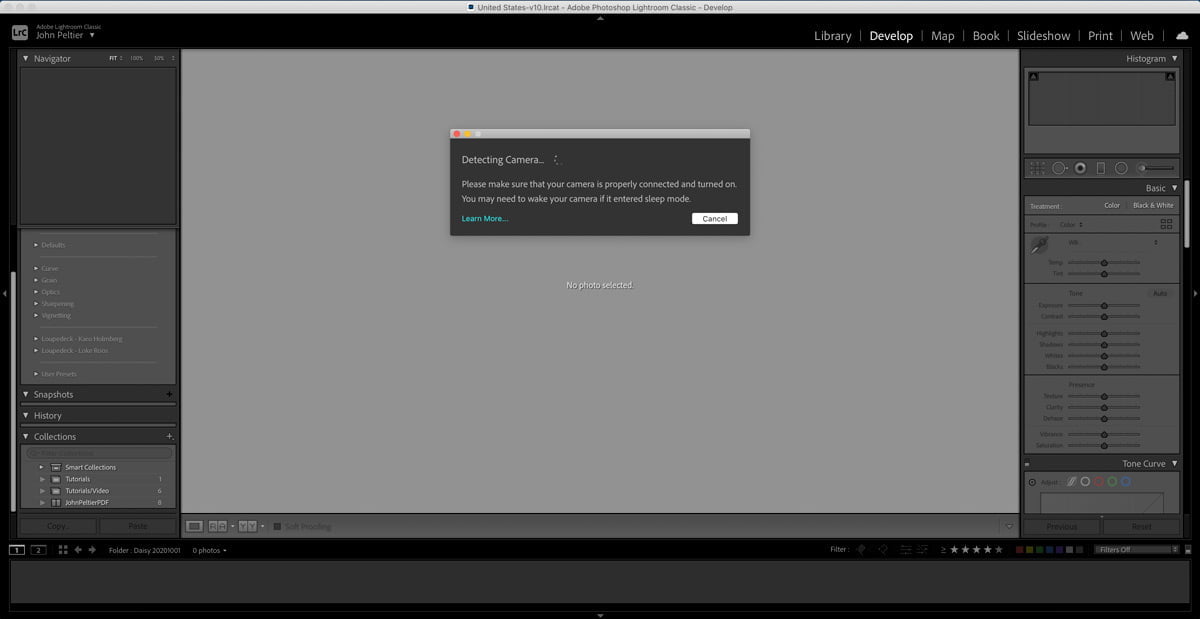The width and height of the screenshot is (1200, 619).
Task: Select the Tutorials collection
Action: 77,478
